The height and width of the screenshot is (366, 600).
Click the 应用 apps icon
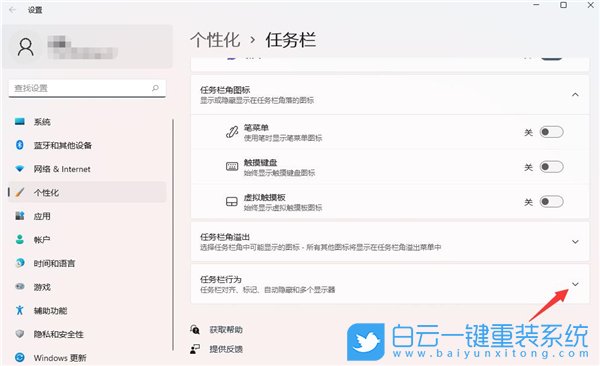(x=20, y=216)
